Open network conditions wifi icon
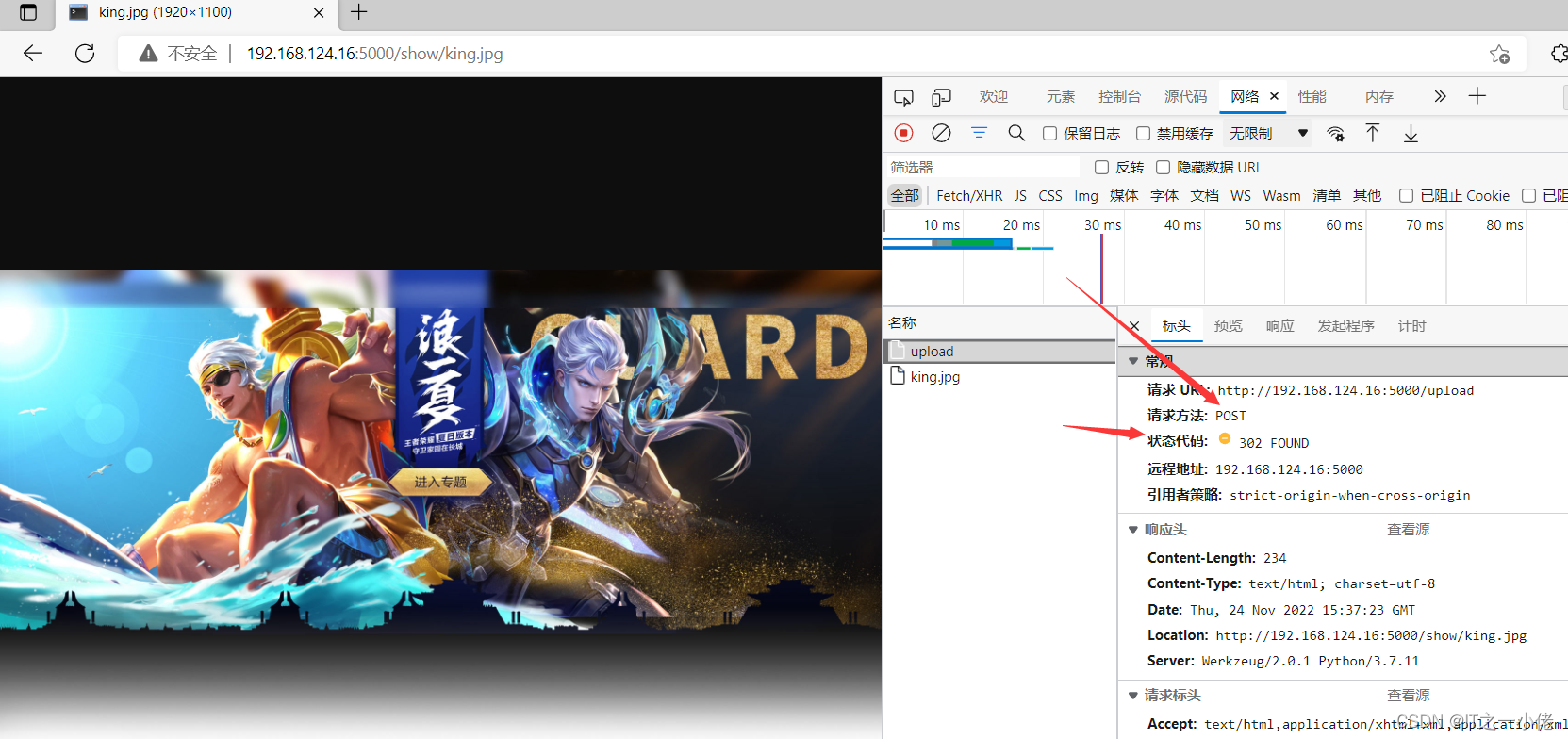1568x739 pixels. [x=1335, y=134]
